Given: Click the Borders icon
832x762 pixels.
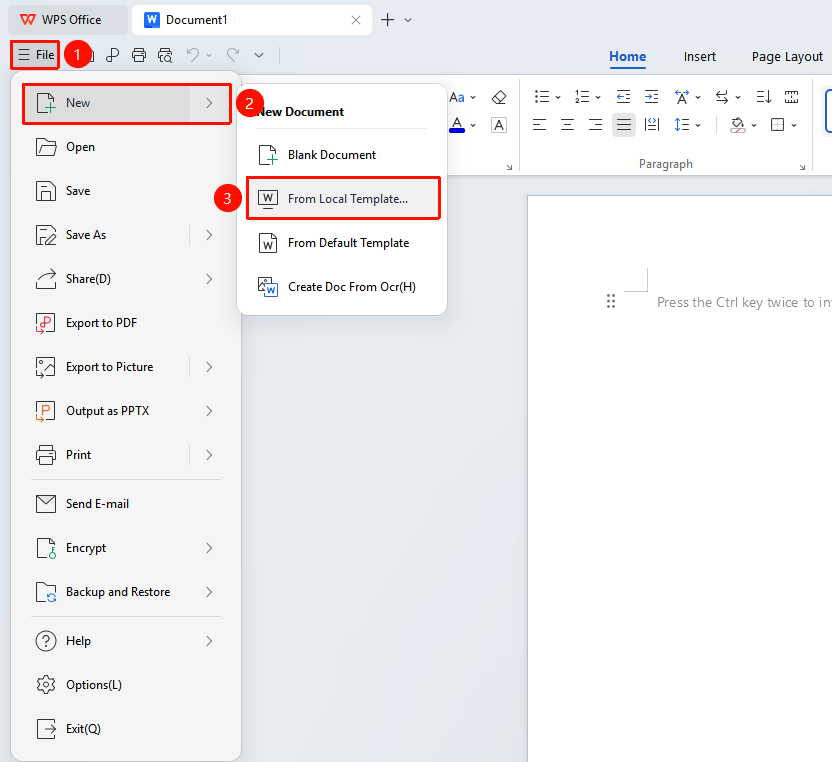Looking at the screenshot, I should coord(777,125).
